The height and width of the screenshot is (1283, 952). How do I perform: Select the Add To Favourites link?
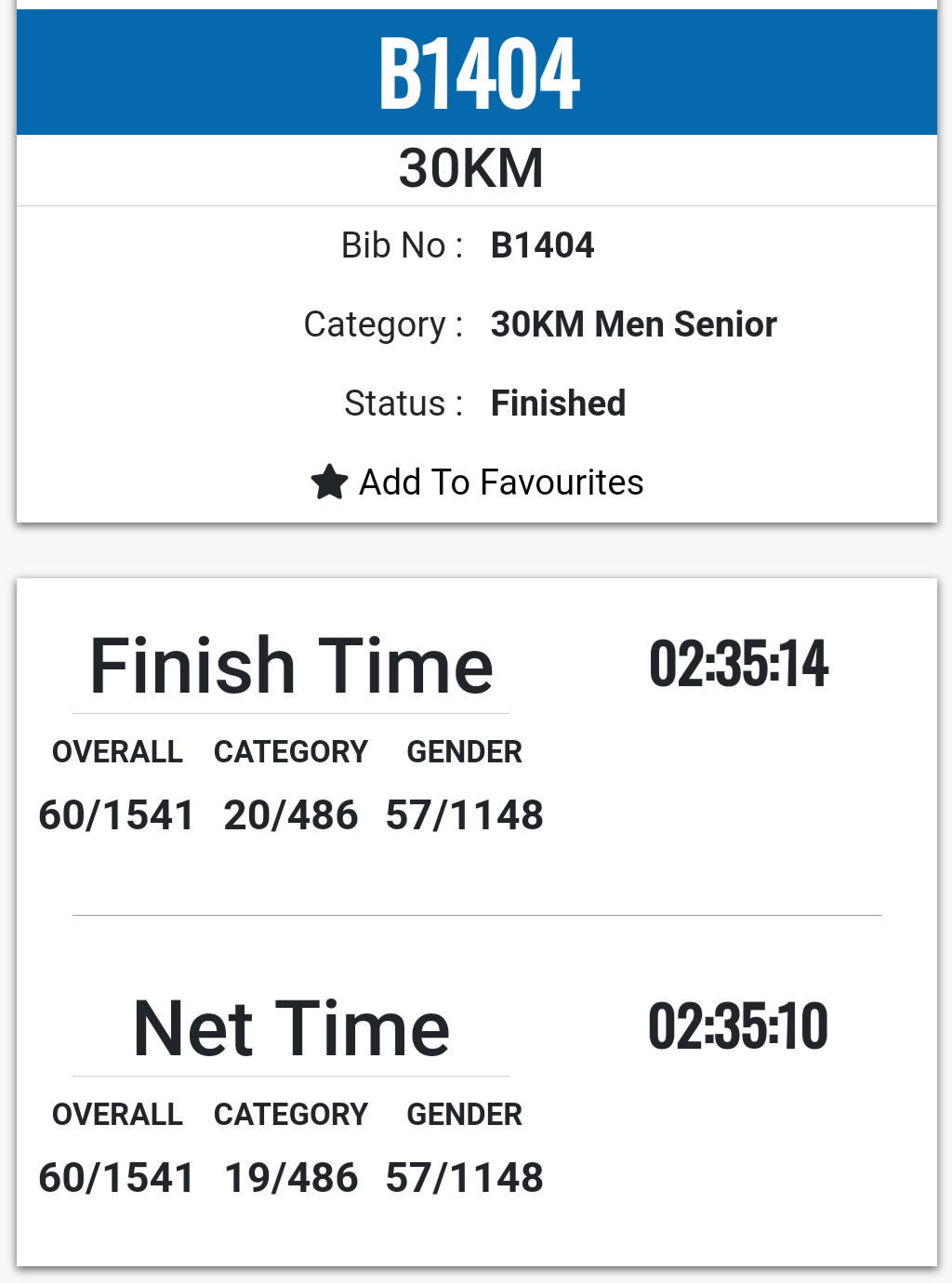(477, 483)
